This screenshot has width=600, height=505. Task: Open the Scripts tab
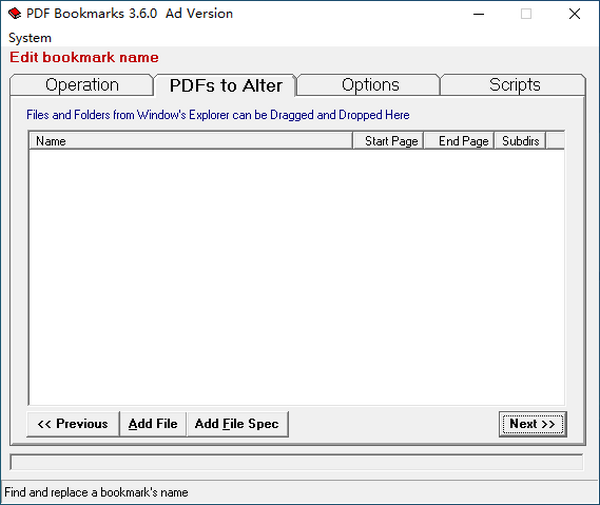tap(514, 85)
